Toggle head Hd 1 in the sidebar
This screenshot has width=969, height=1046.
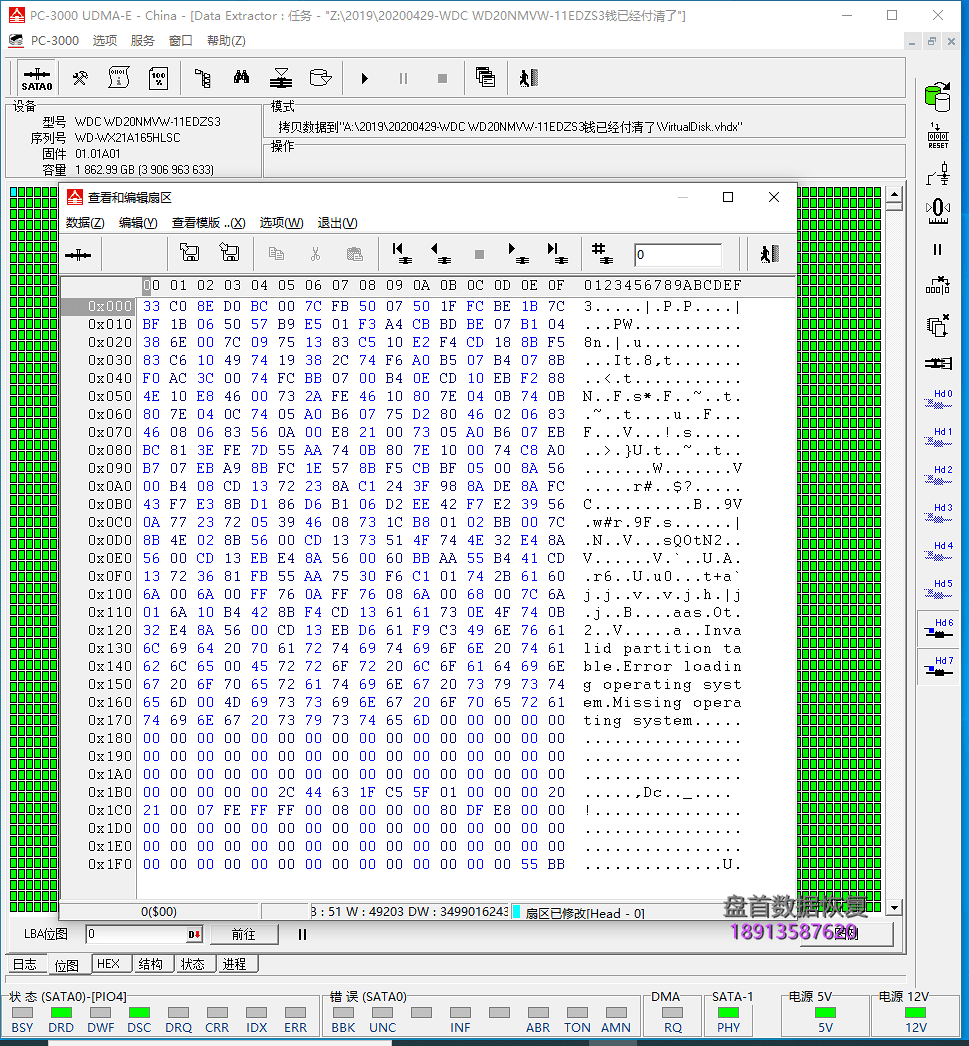938,437
